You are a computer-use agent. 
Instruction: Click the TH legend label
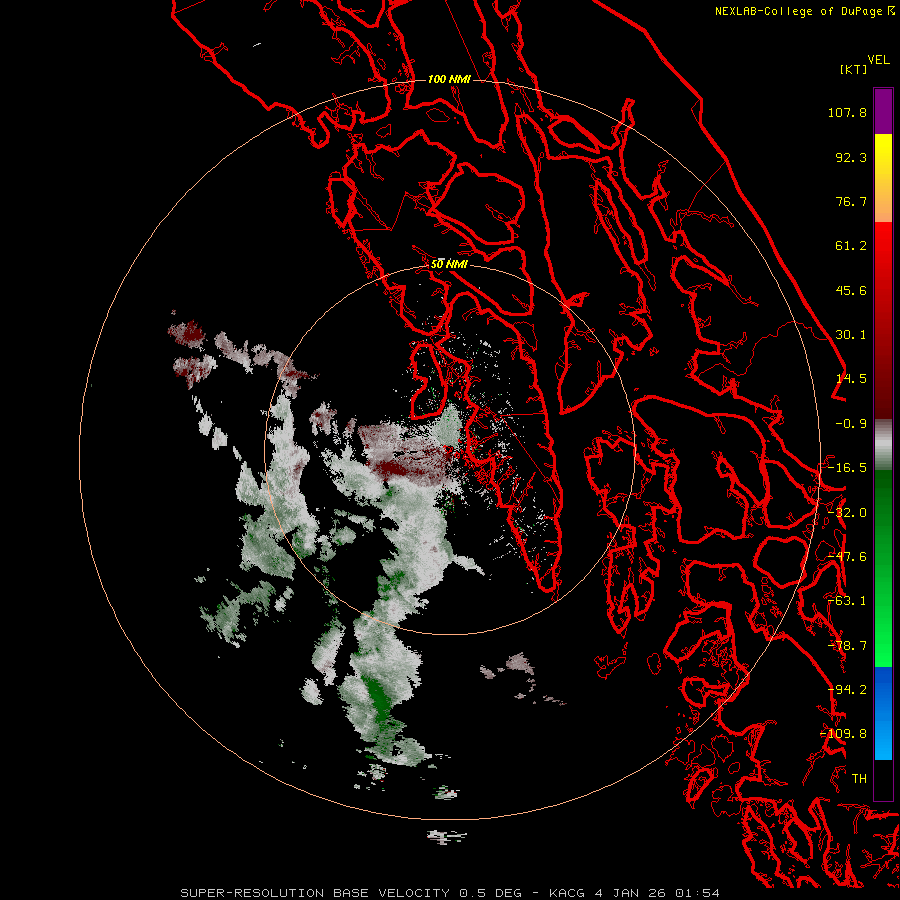(859, 779)
